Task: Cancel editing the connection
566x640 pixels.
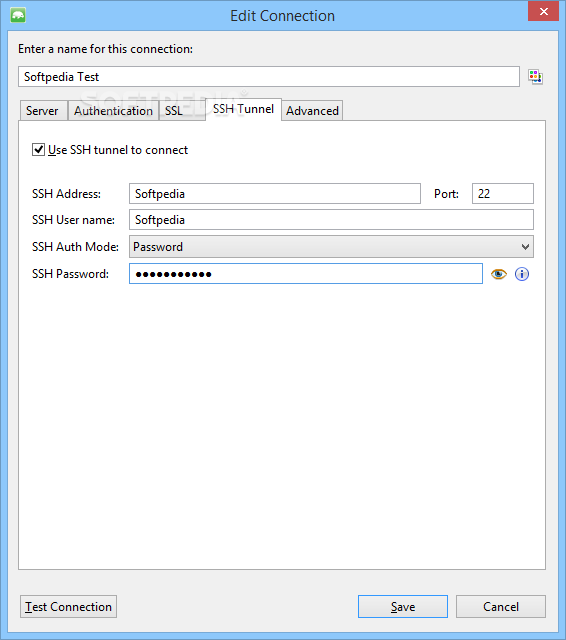Action: (x=501, y=607)
